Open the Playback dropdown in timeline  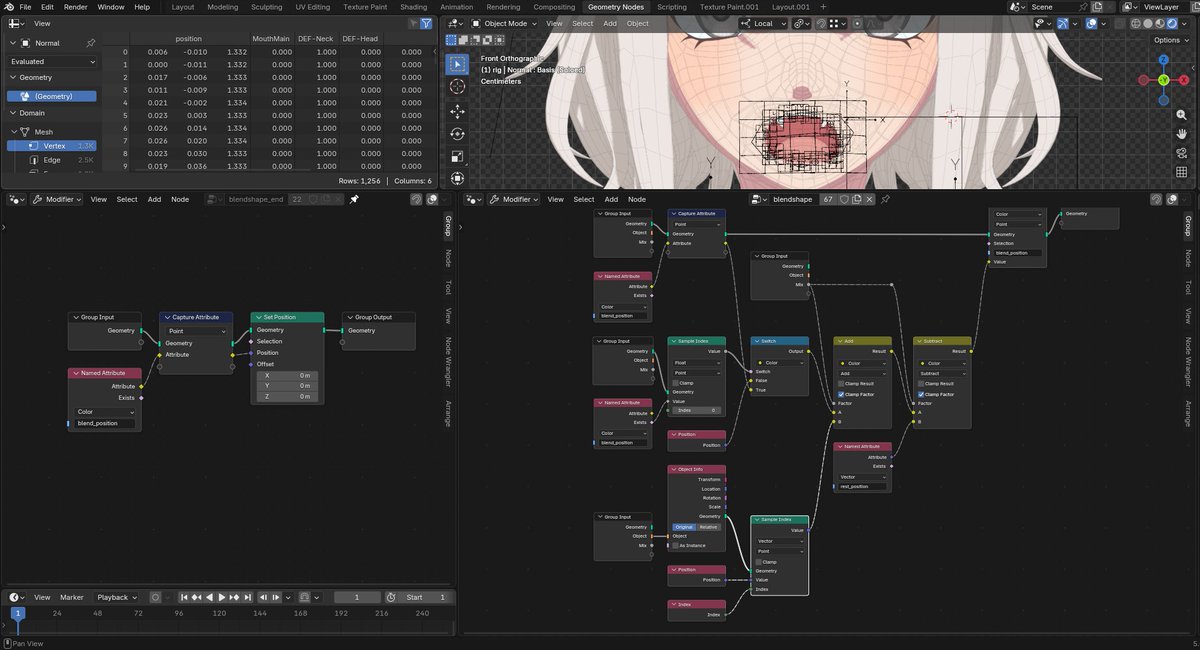tap(116, 597)
